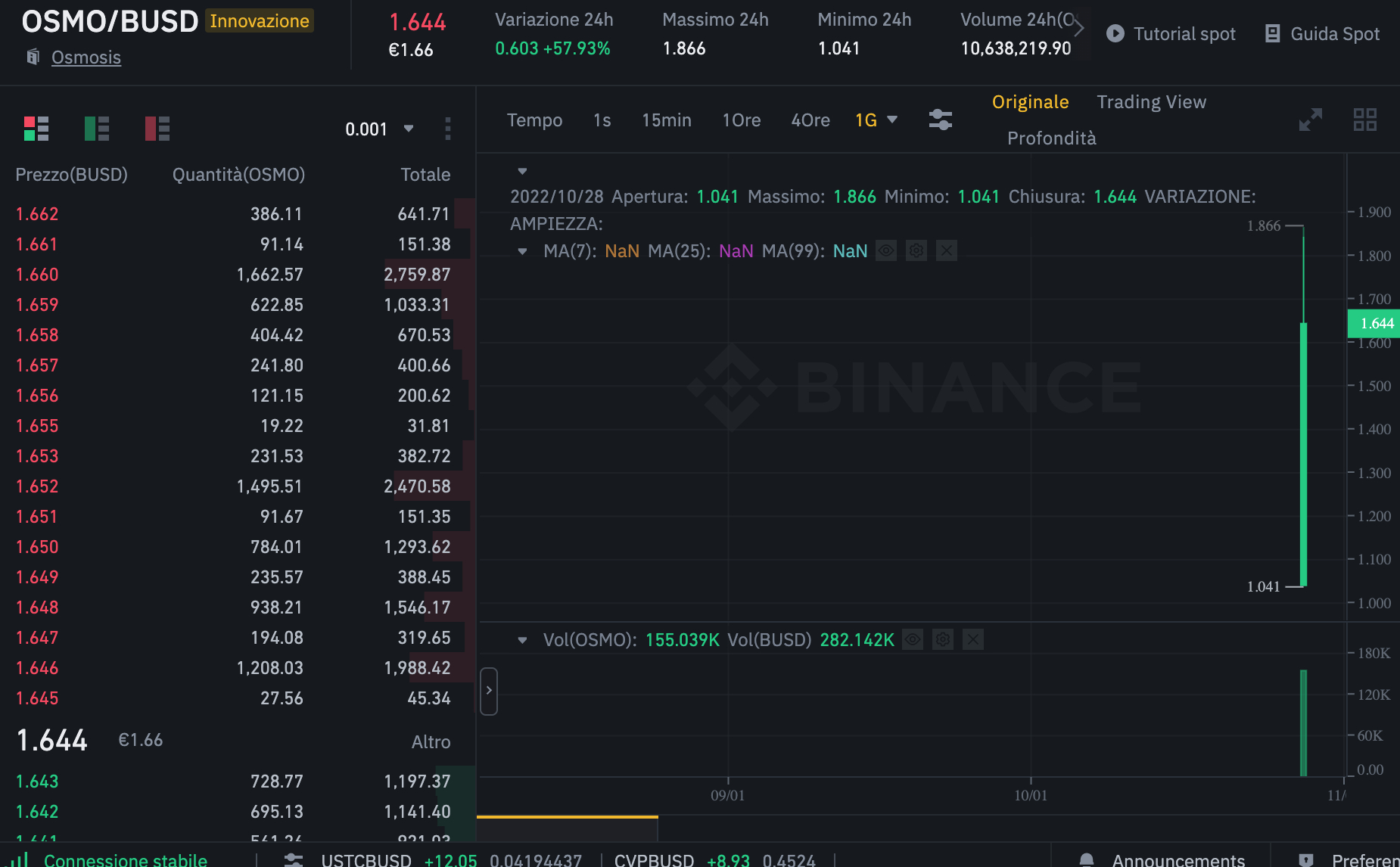Open Announcements in the footer
Viewport: 1400px width, 867px height.
(x=1178, y=860)
